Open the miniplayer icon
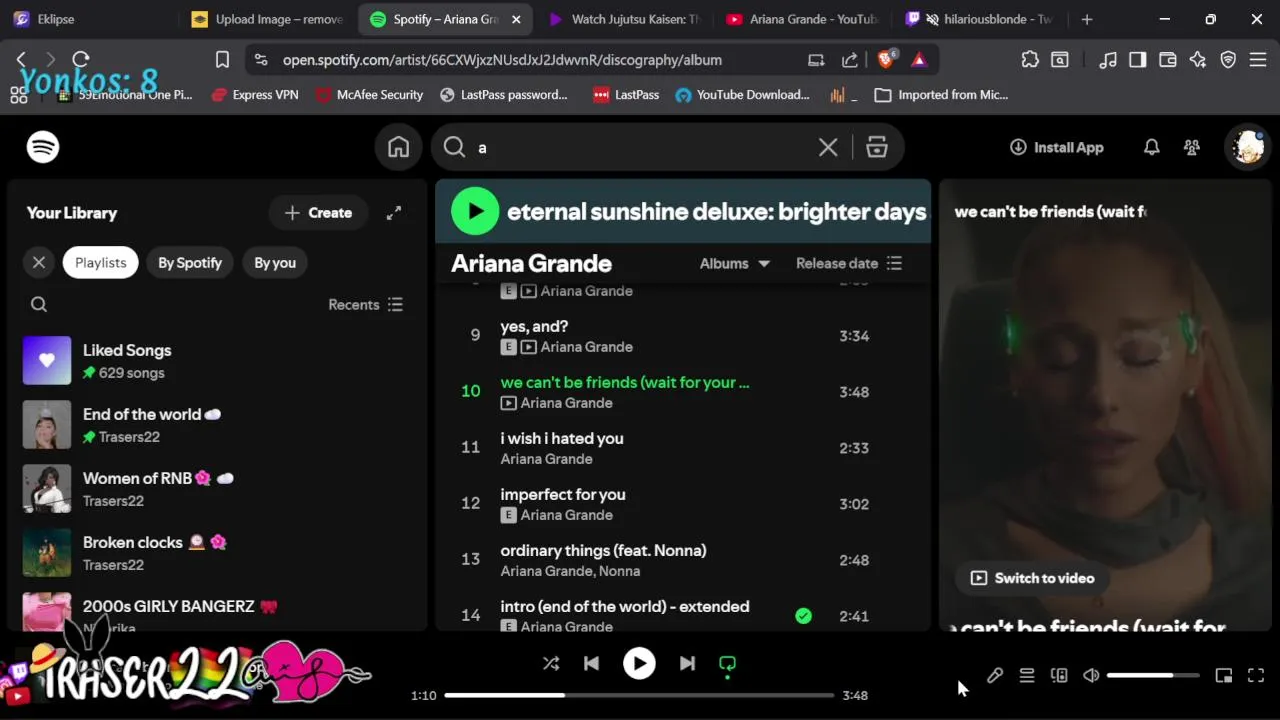The image size is (1280, 720). (1224, 676)
